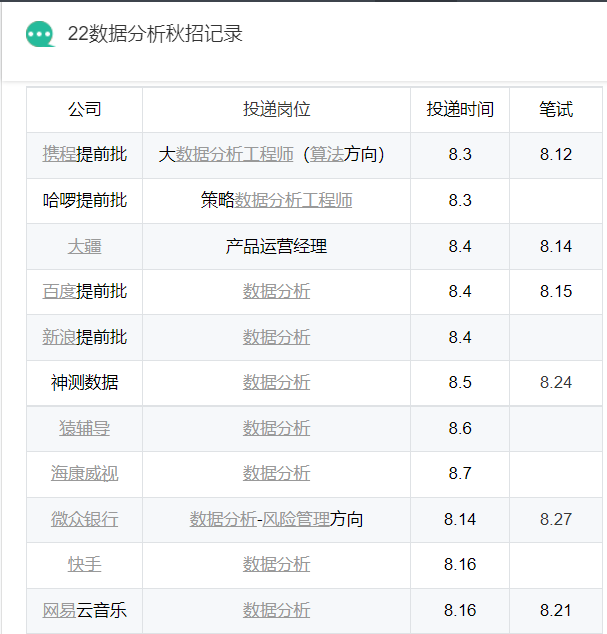This screenshot has width=607, height=634.
Task: Select the 8.12 written test date
Action: 556,154
